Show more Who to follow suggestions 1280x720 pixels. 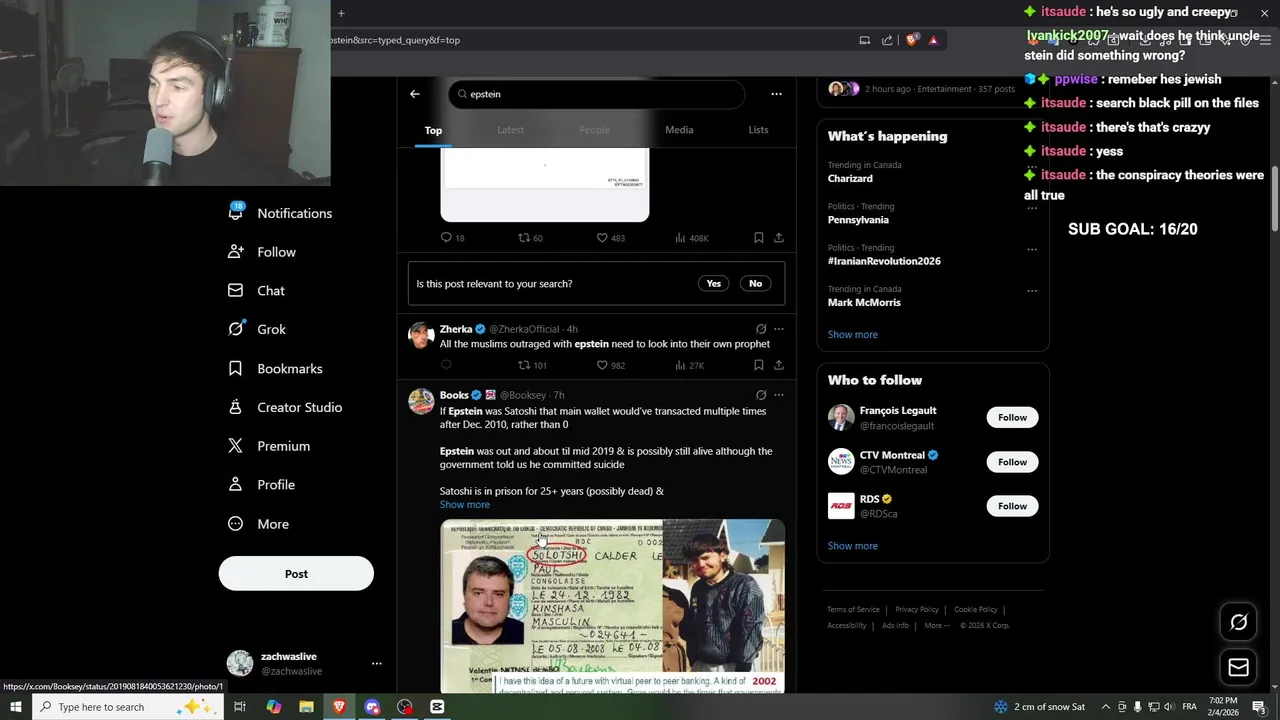(x=853, y=546)
